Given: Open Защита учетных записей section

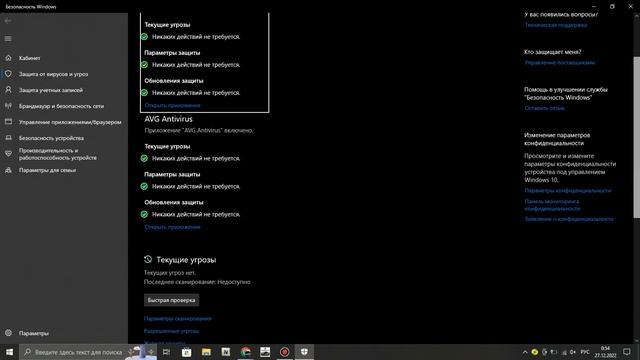Looking at the screenshot, I should pyautogui.click(x=51, y=90).
